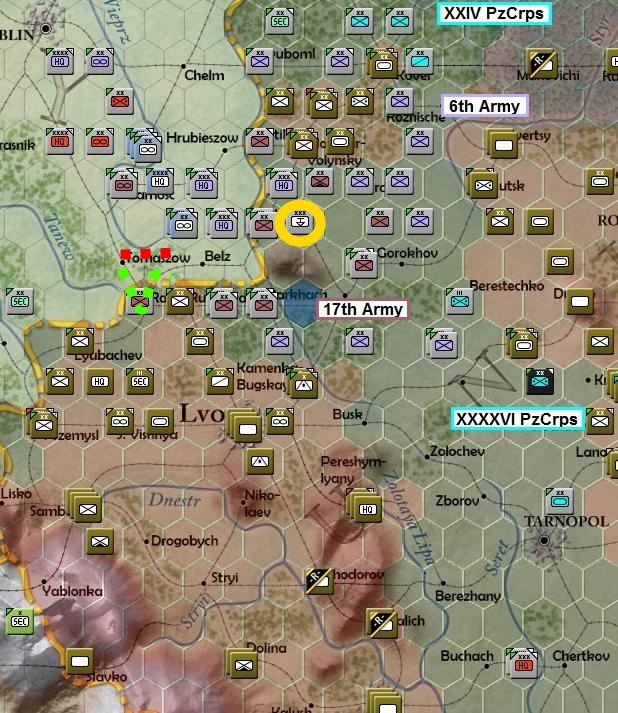This screenshot has height=713, width=618.
Task: Select the green SEC division west of Tomaszow
Action: [20, 301]
